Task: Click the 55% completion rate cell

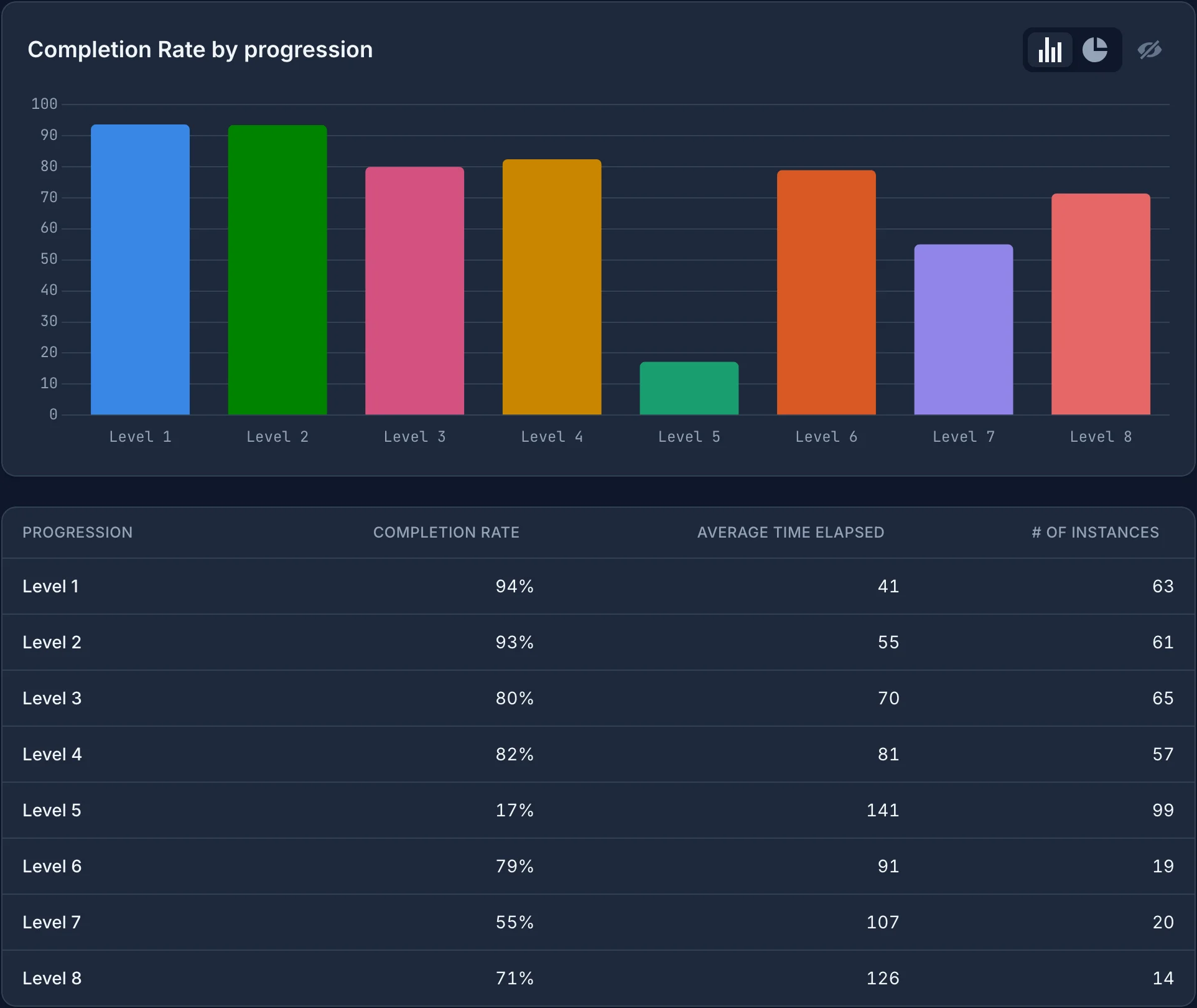Action: 515,922
